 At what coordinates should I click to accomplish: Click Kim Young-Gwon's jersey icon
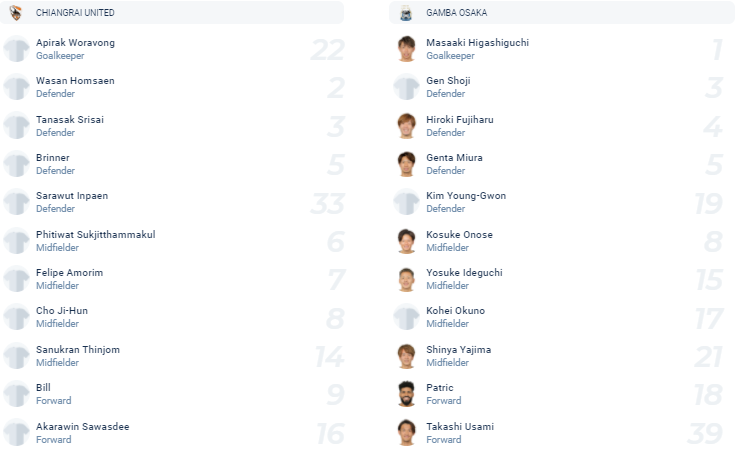pyautogui.click(x=406, y=203)
